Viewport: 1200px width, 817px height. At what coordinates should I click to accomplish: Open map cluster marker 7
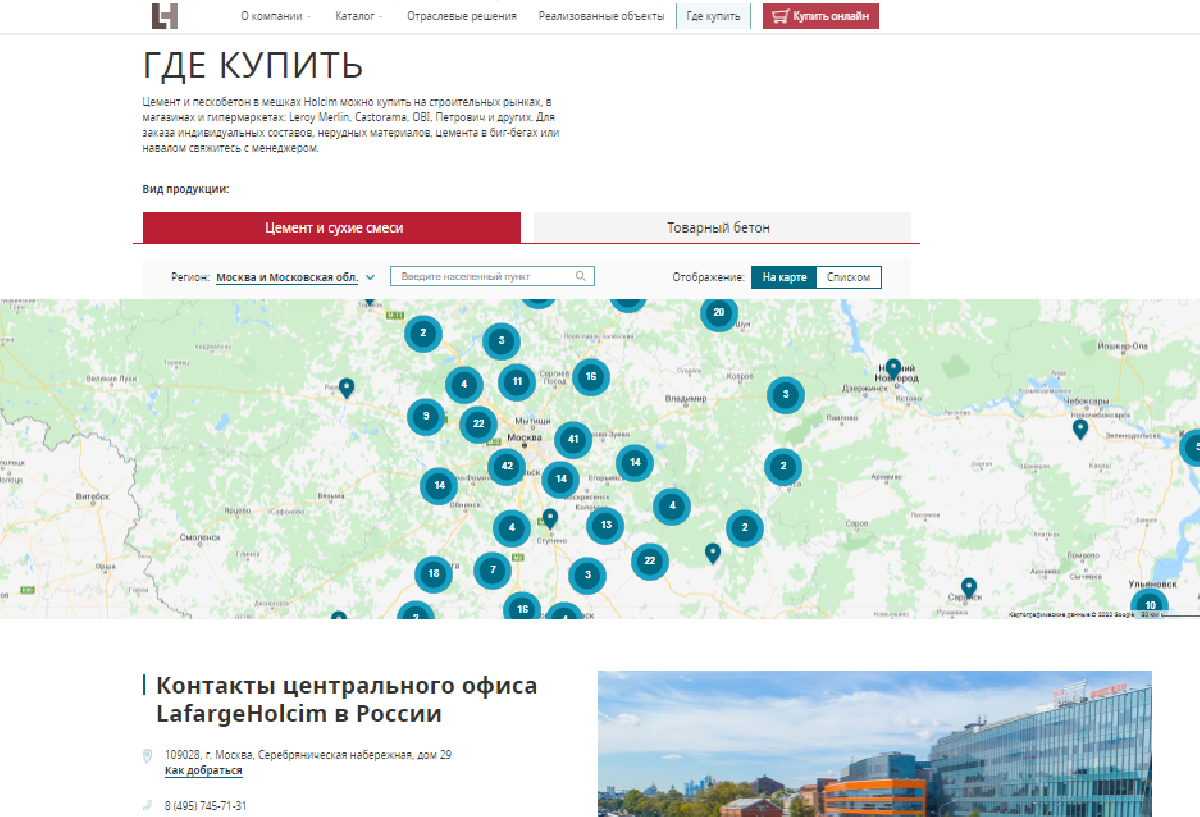point(492,571)
